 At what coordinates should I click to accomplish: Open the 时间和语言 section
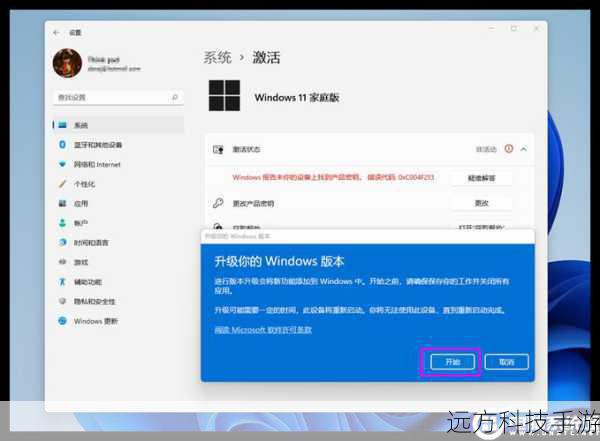click(118, 243)
